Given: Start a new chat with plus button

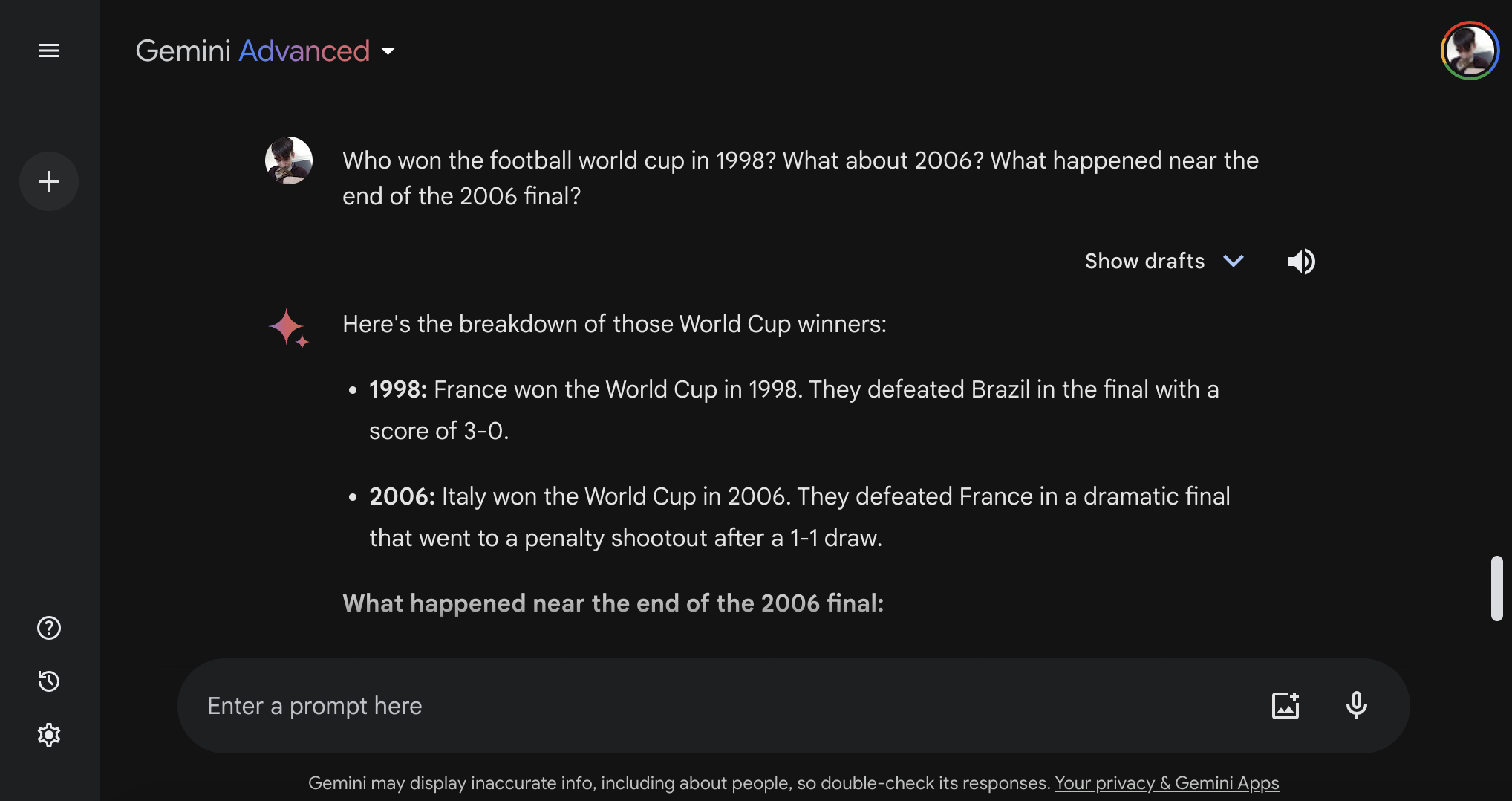Looking at the screenshot, I should [x=49, y=181].
